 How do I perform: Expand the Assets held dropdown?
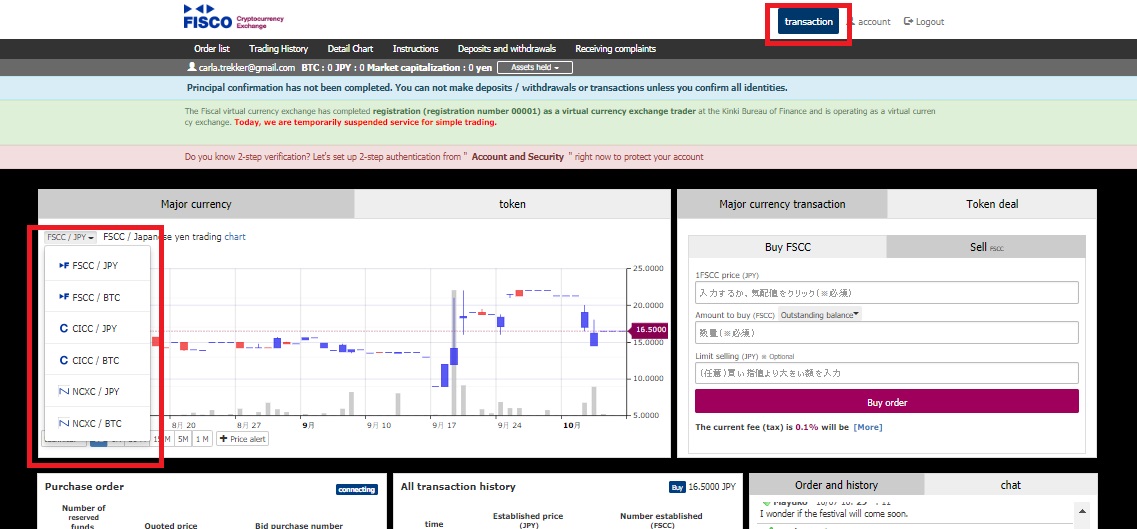click(535, 67)
